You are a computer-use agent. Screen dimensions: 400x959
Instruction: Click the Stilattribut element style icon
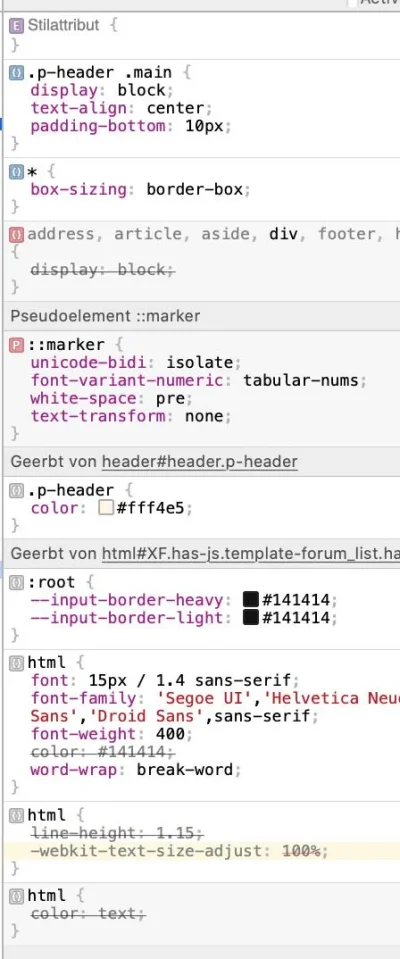coord(17,26)
